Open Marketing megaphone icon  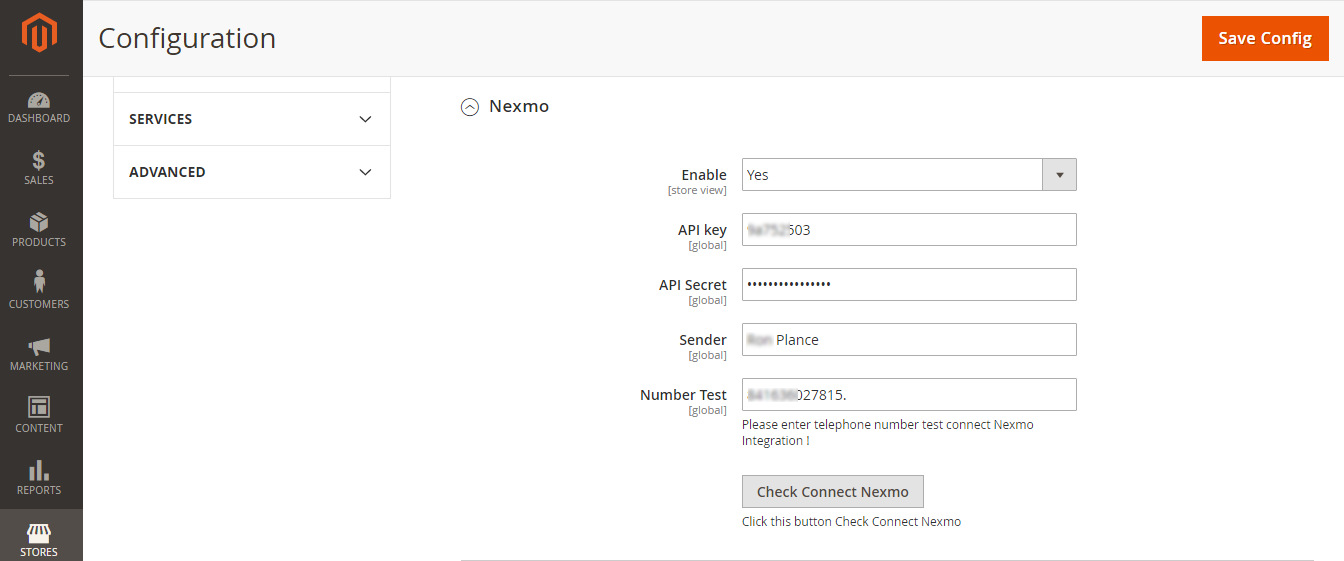[39, 346]
